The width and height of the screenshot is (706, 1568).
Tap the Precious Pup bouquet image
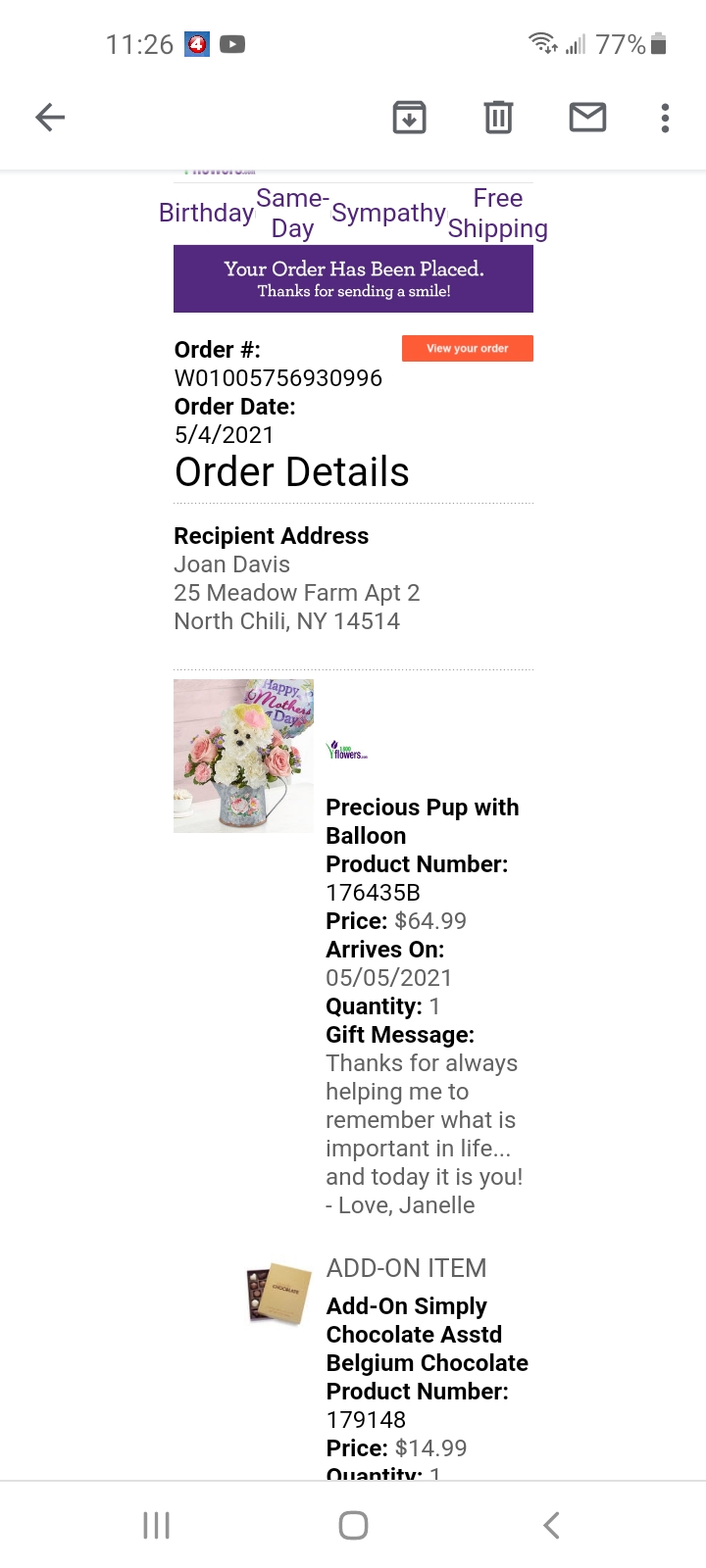[x=243, y=756]
